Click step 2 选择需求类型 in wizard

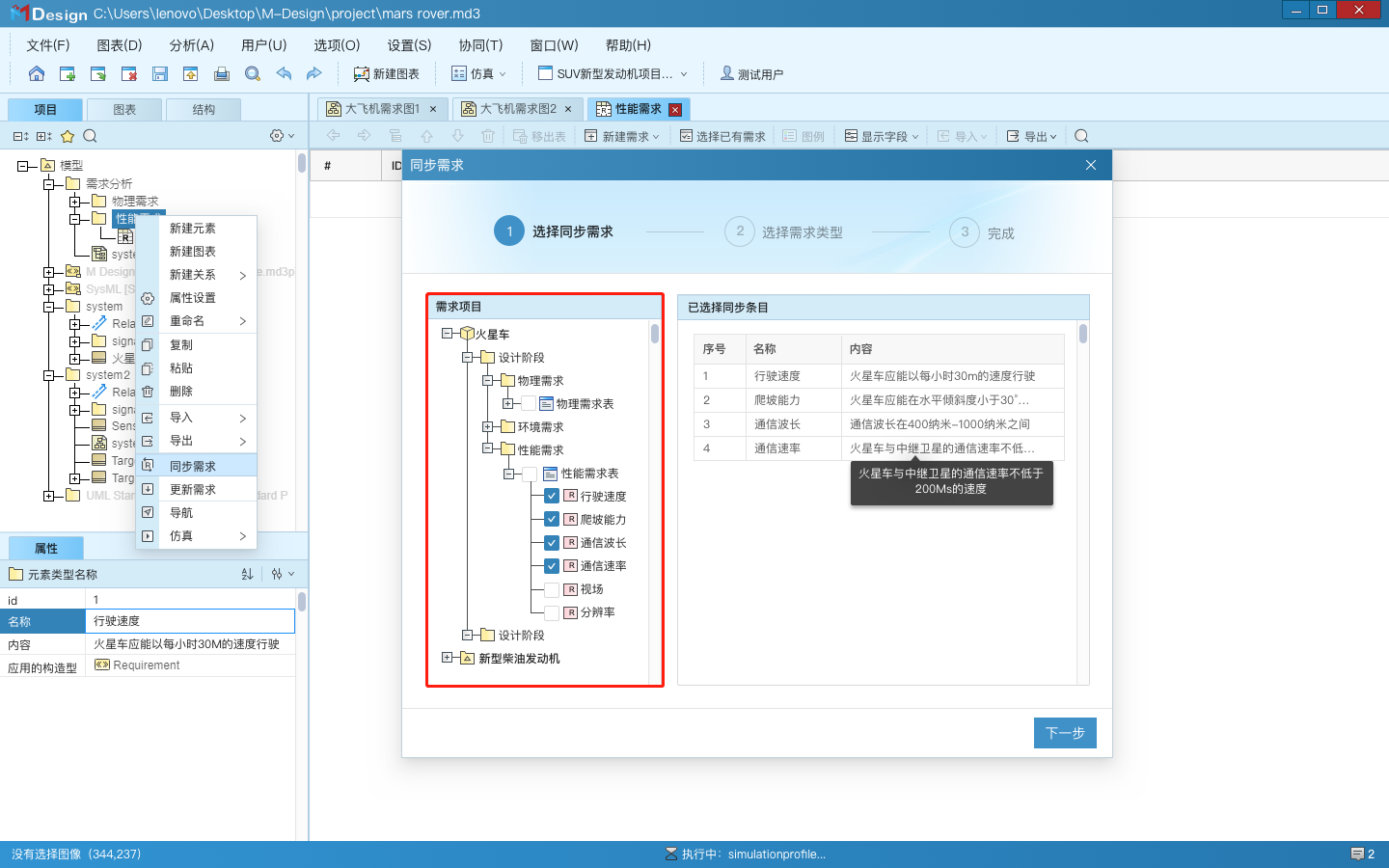point(784,232)
